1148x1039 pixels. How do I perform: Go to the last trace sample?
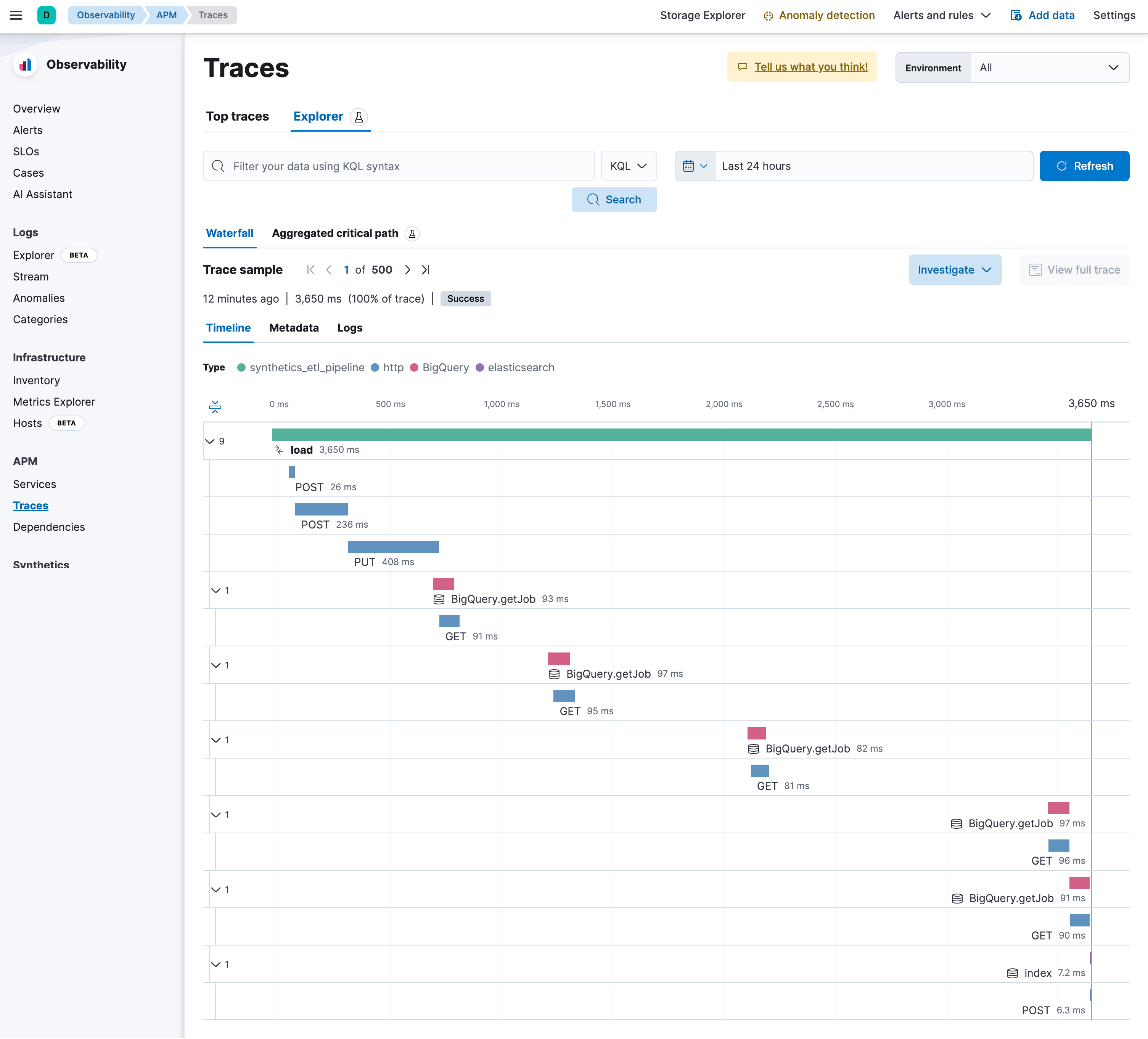[x=425, y=270]
